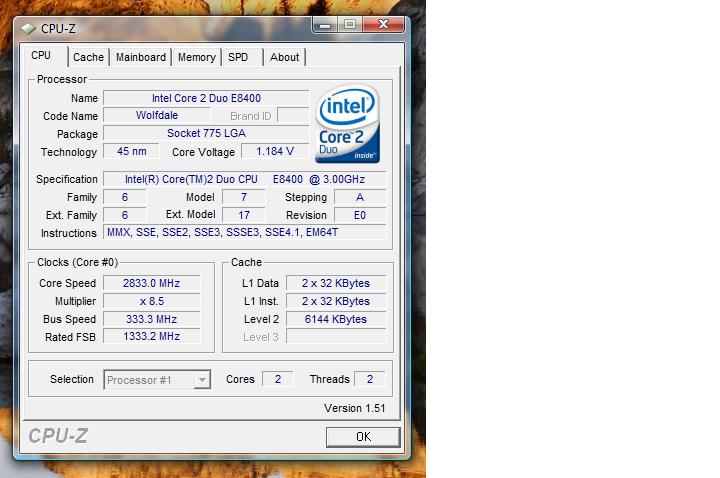Click the Technology value 45 nm

pos(131,151)
